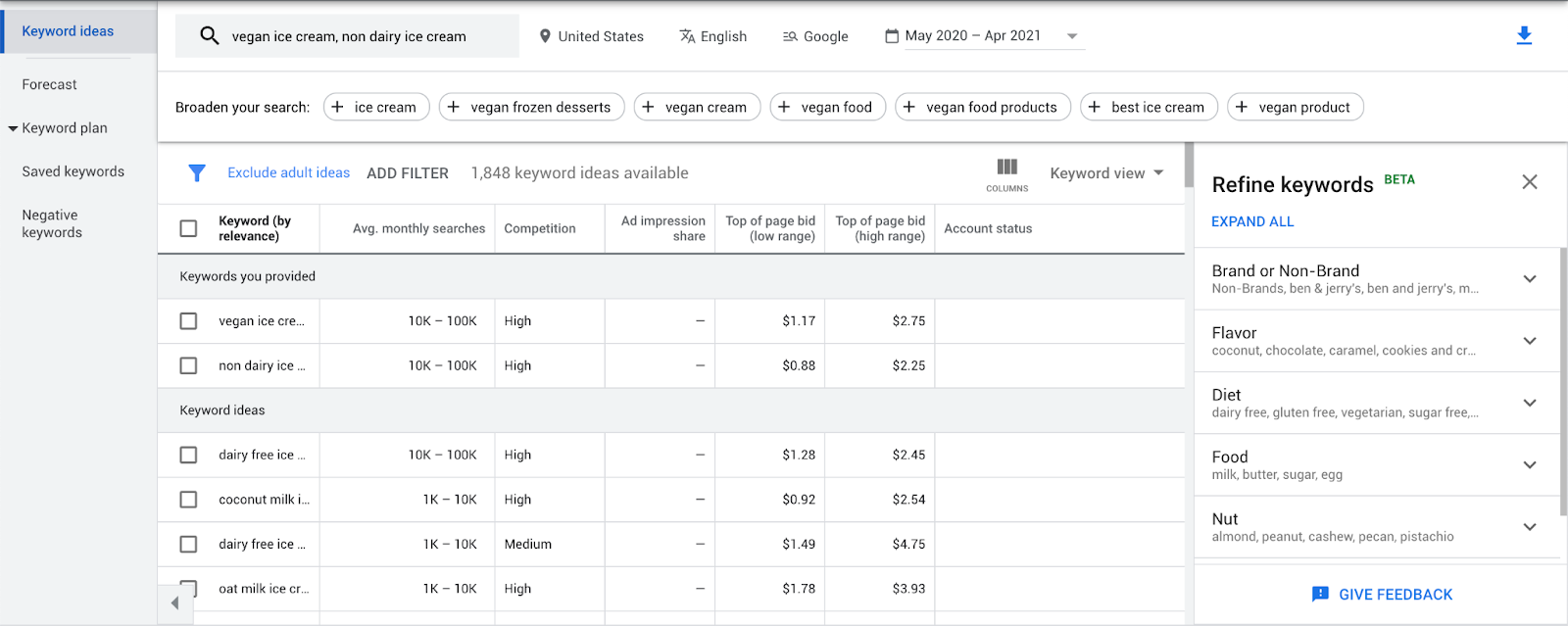The image size is (1568, 626).
Task: Click the GIVE FEEDBACK button text
Action: (x=1396, y=595)
